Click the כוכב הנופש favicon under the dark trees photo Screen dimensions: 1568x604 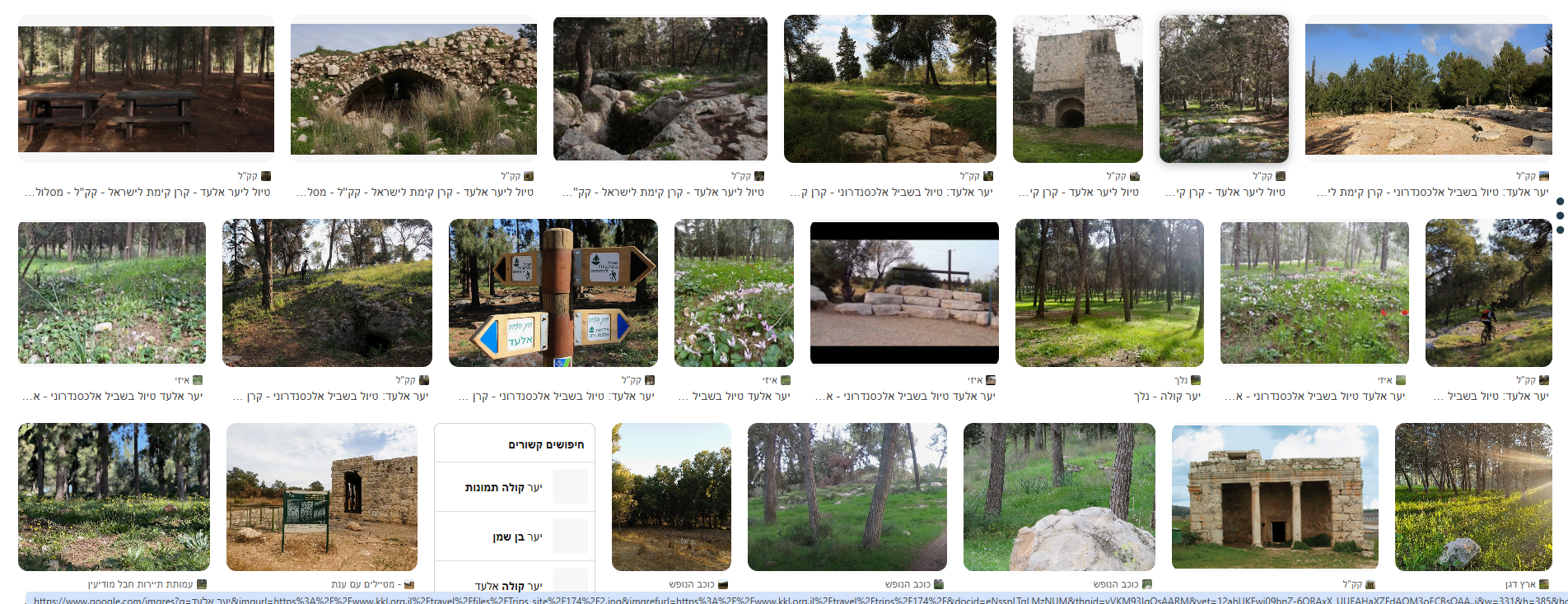pyautogui.click(x=723, y=584)
